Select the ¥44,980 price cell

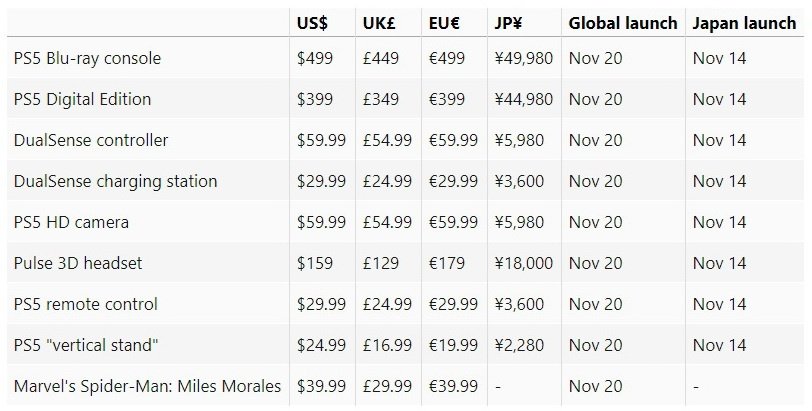(x=523, y=100)
